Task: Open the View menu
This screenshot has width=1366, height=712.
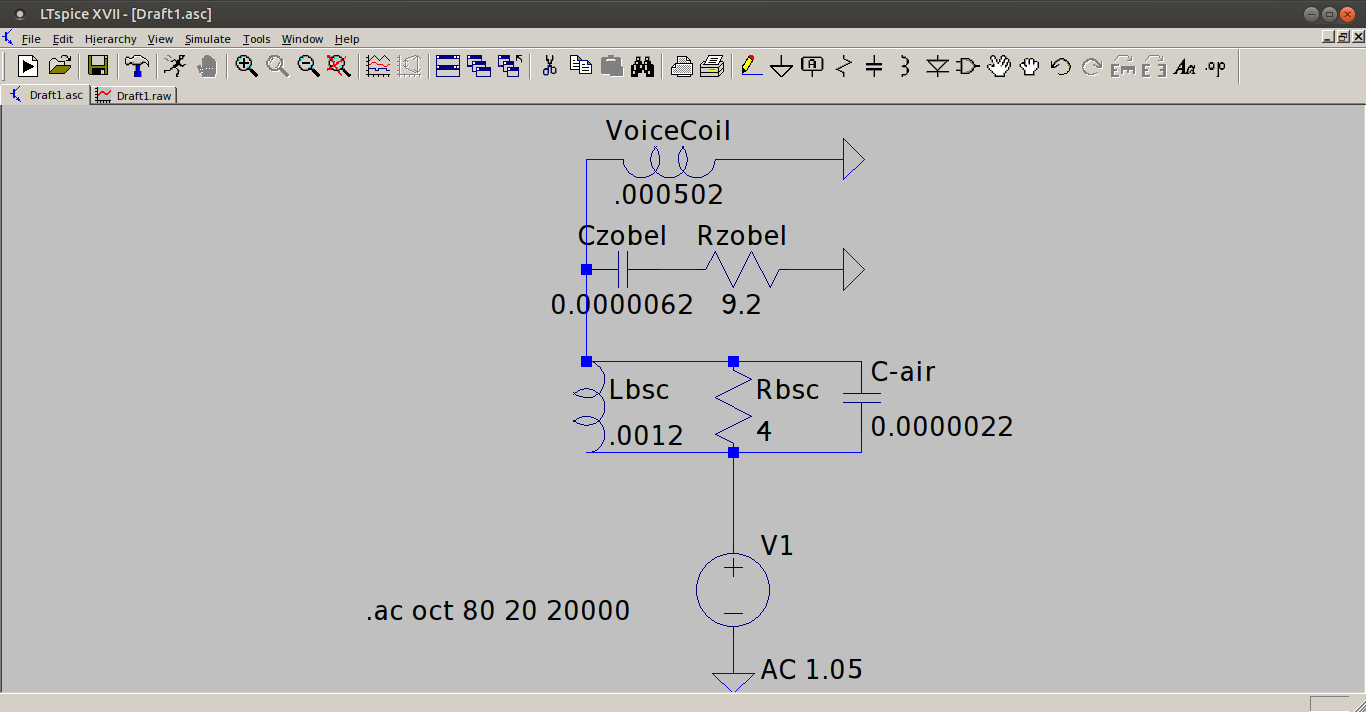Action: [160, 39]
